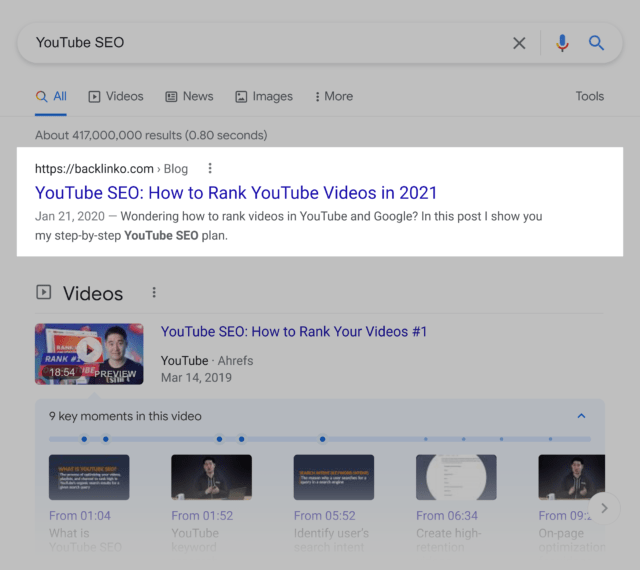This screenshot has height=570, width=640.
Task: Click into the YouTube SEO search field
Action: [260, 43]
